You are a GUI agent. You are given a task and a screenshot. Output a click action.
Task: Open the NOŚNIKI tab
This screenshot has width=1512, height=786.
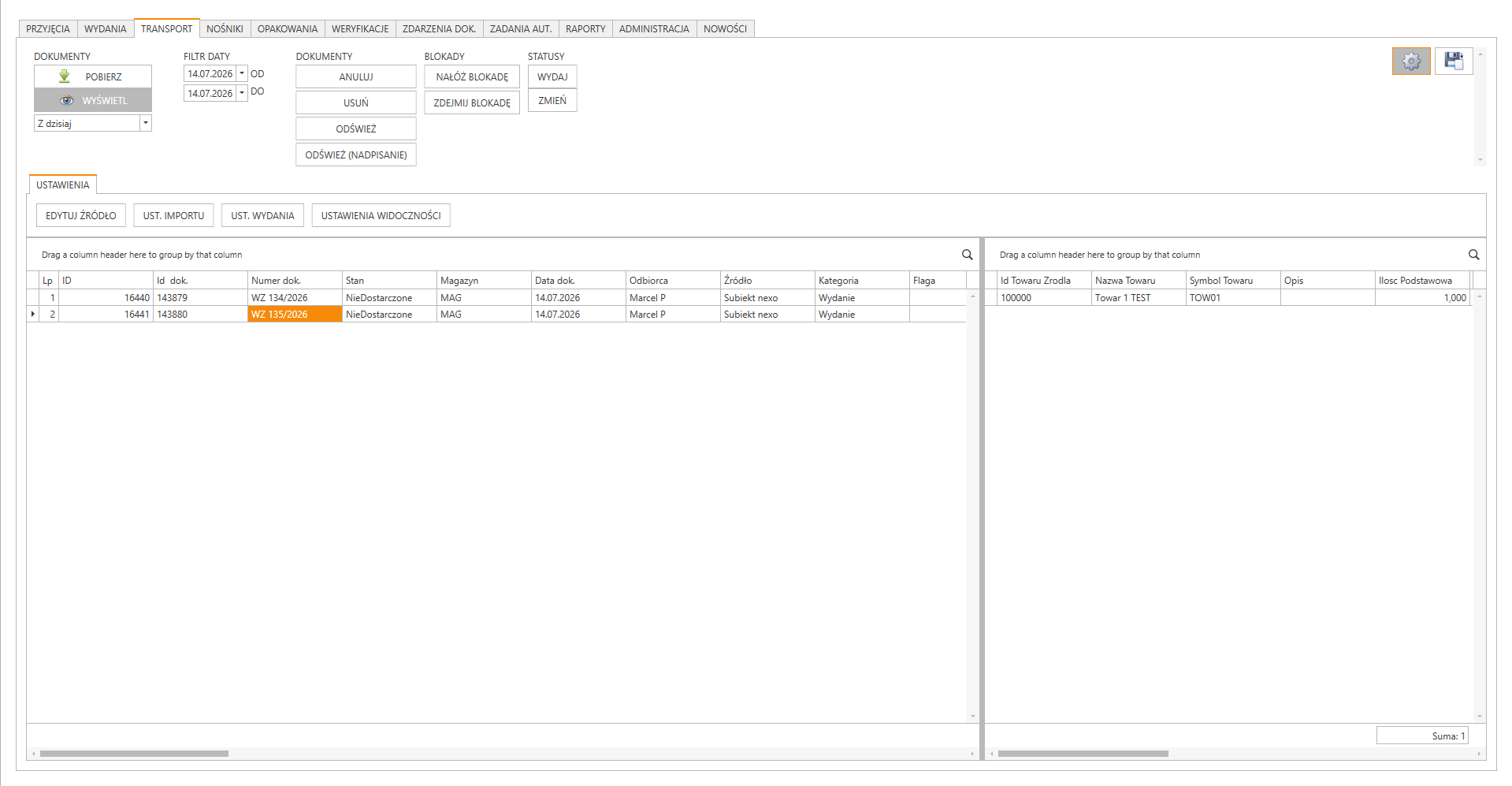[x=225, y=28]
